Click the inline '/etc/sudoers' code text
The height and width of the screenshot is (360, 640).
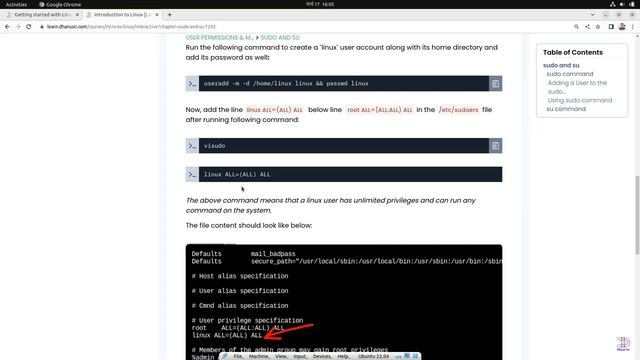click(x=458, y=110)
